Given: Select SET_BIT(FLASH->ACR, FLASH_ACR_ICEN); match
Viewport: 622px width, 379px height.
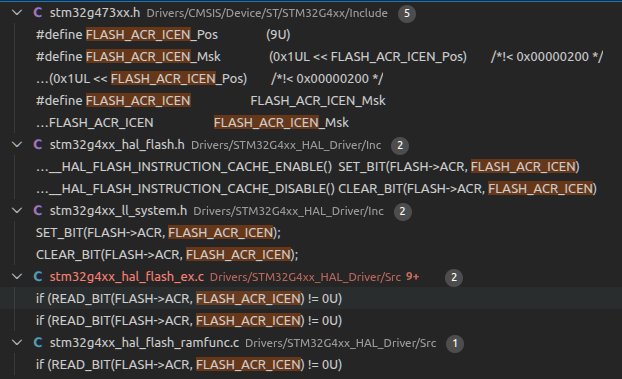Looking at the screenshot, I should 158,233.
